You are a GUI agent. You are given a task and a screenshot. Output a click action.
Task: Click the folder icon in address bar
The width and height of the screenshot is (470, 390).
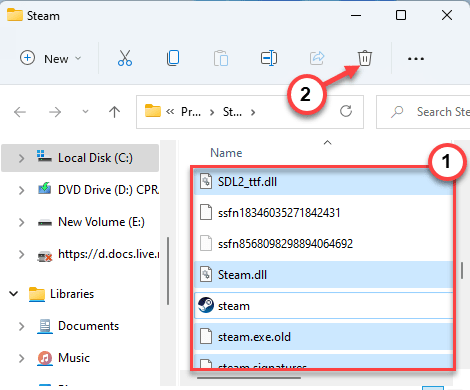(153, 111)
